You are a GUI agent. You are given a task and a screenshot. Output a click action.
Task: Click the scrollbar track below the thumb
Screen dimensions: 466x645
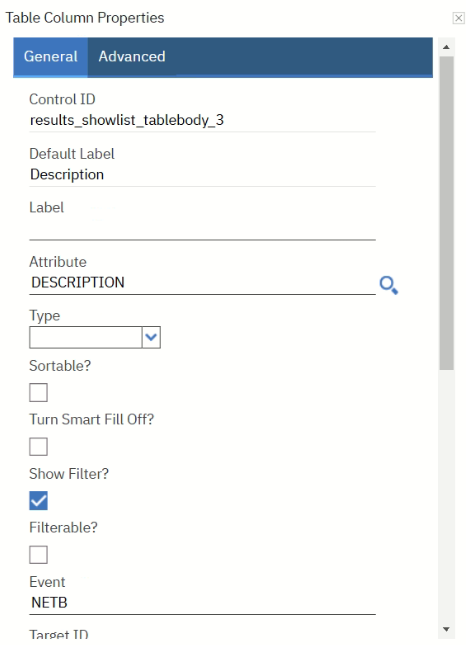446,496
